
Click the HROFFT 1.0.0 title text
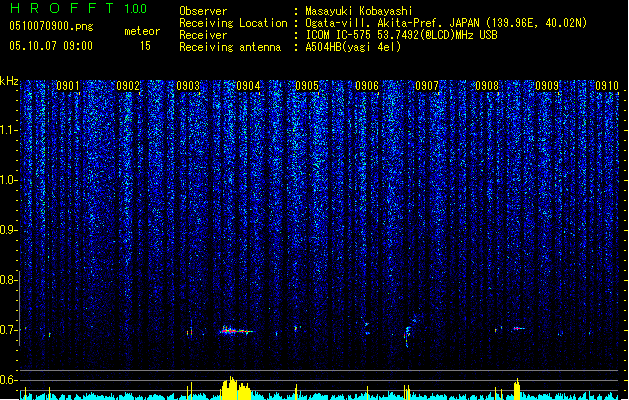tap(78, 8)
